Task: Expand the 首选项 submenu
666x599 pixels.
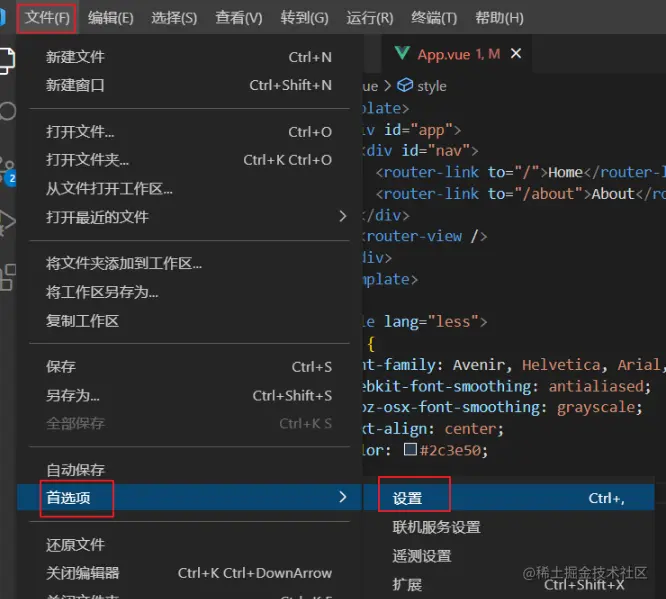Action: click(189, 497)
